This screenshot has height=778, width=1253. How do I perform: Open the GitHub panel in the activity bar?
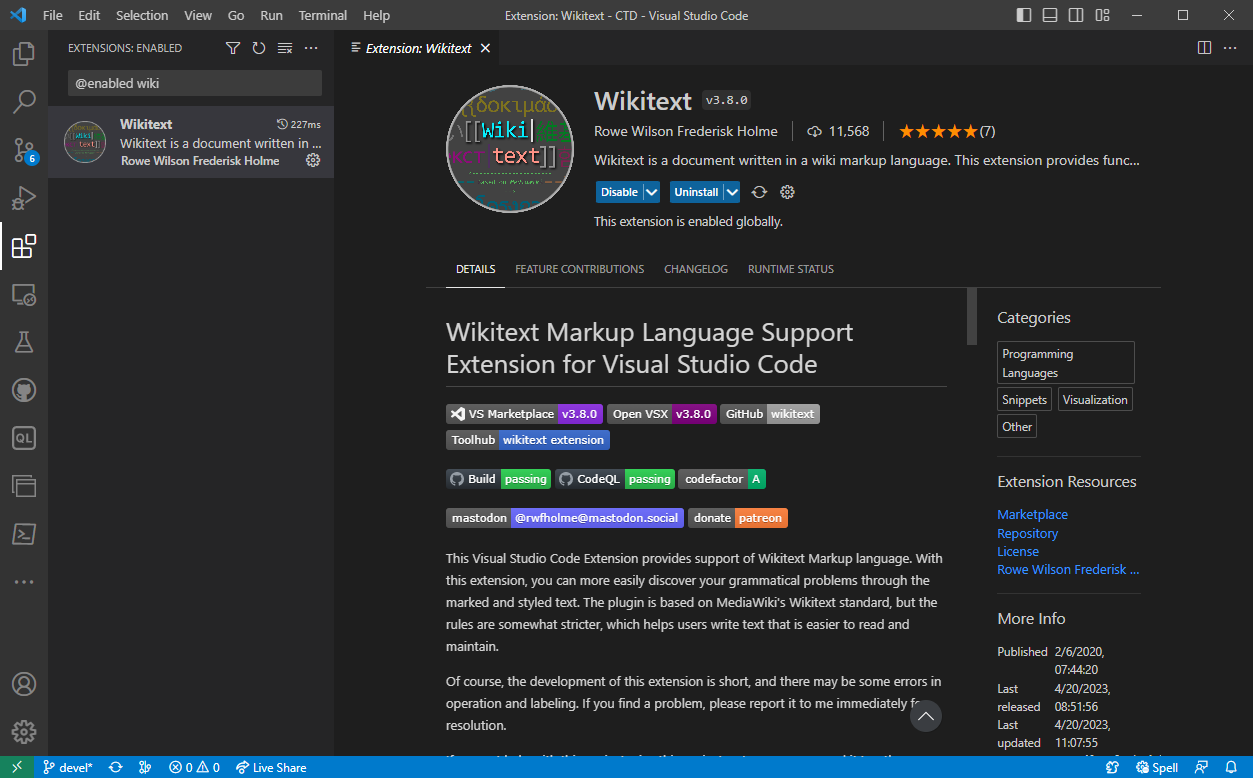tap(23, 390)
